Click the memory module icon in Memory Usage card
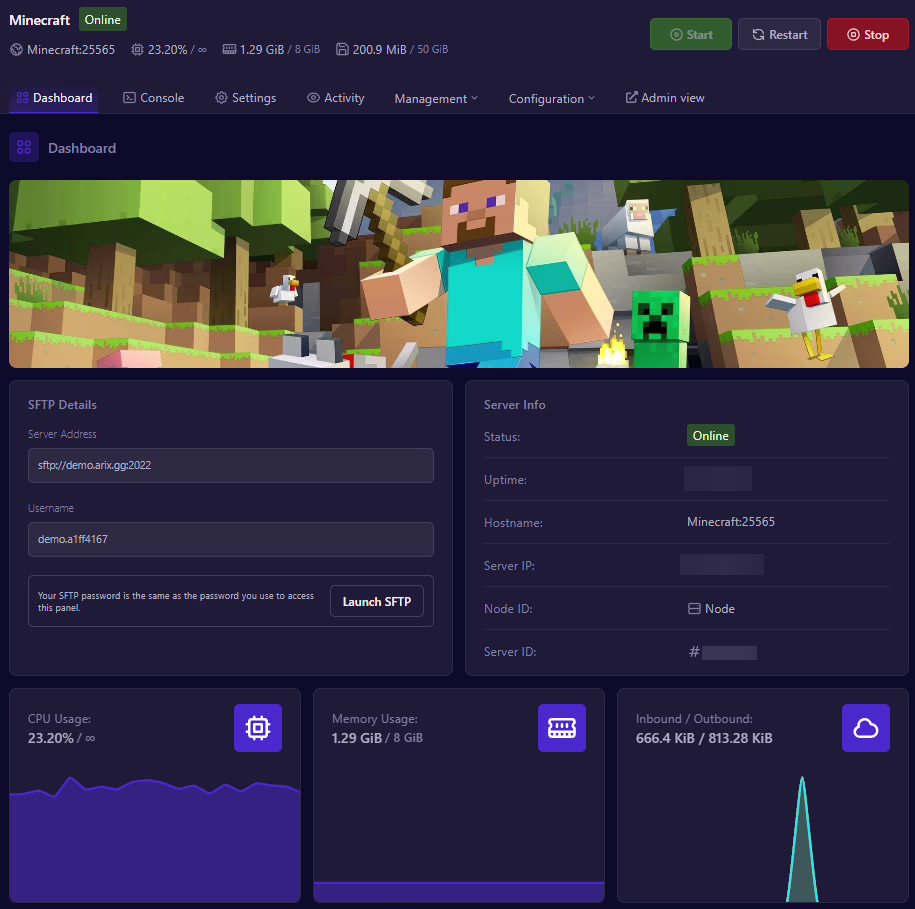Screen dimensions: 915x909 562,728
